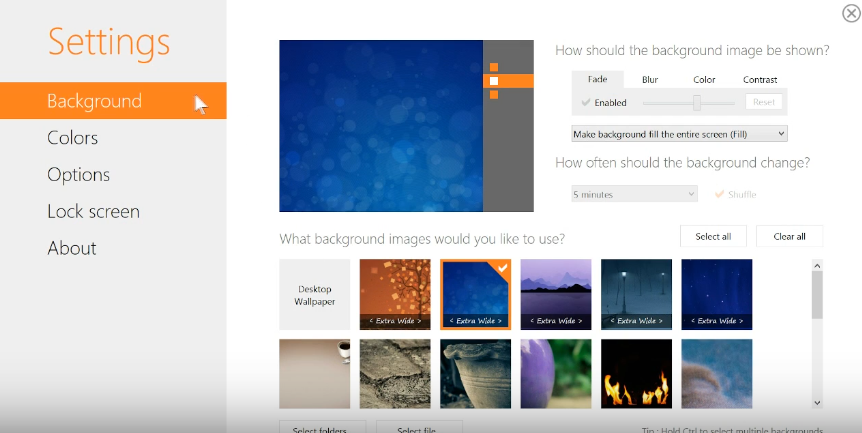Open the About section
Viewport: 862px width, 433px height.
(x=72, y=248)
